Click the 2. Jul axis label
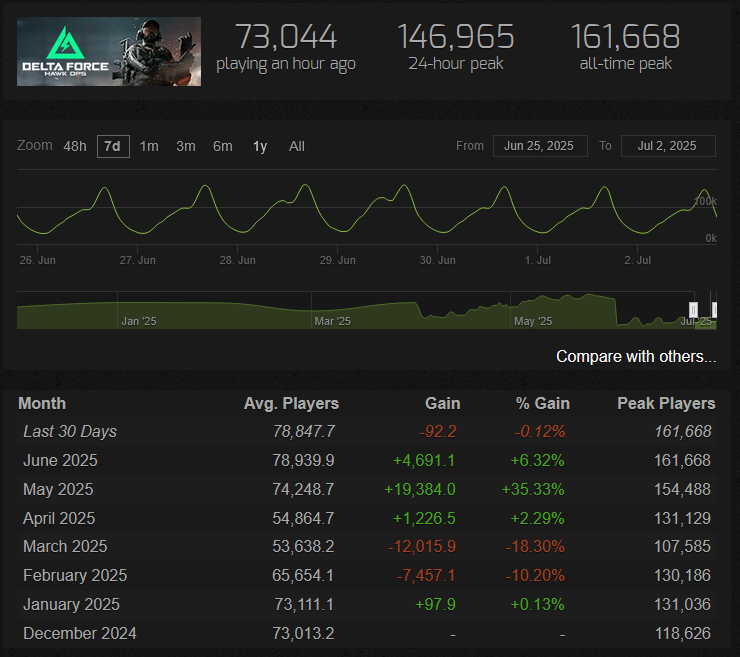This screenshot has height=657, width=740. click(638, 260)
